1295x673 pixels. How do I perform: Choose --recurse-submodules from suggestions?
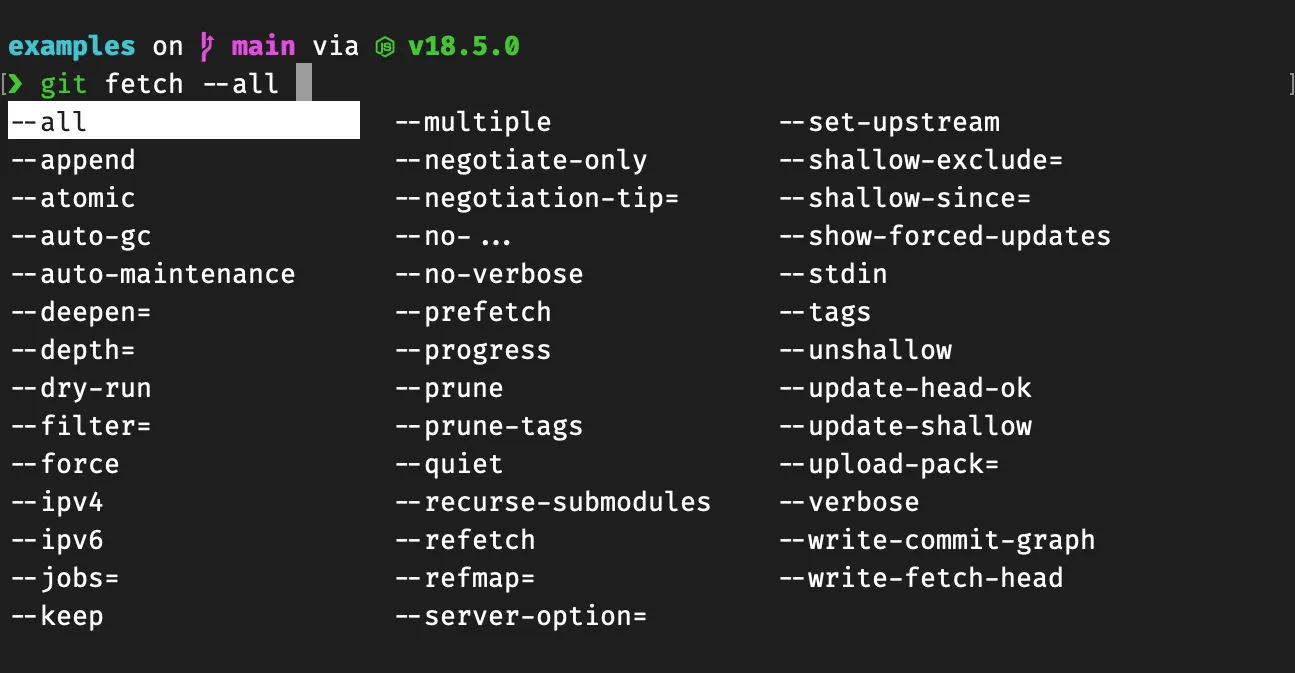tap(553, 502)
